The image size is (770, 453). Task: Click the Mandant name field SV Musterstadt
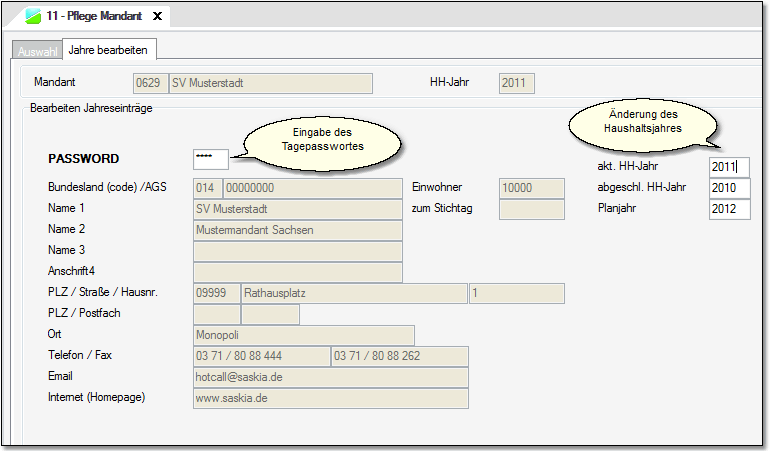[269, 83]
